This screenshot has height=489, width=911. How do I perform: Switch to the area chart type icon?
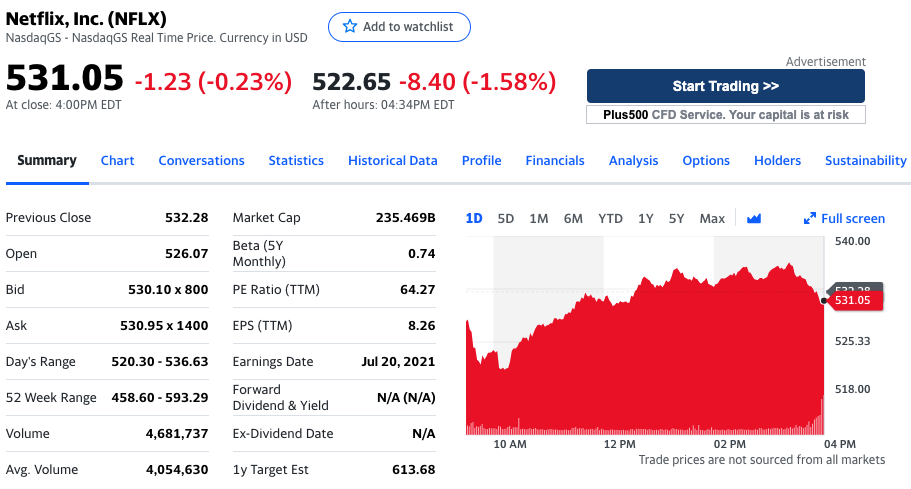click(x=754, y=218)
